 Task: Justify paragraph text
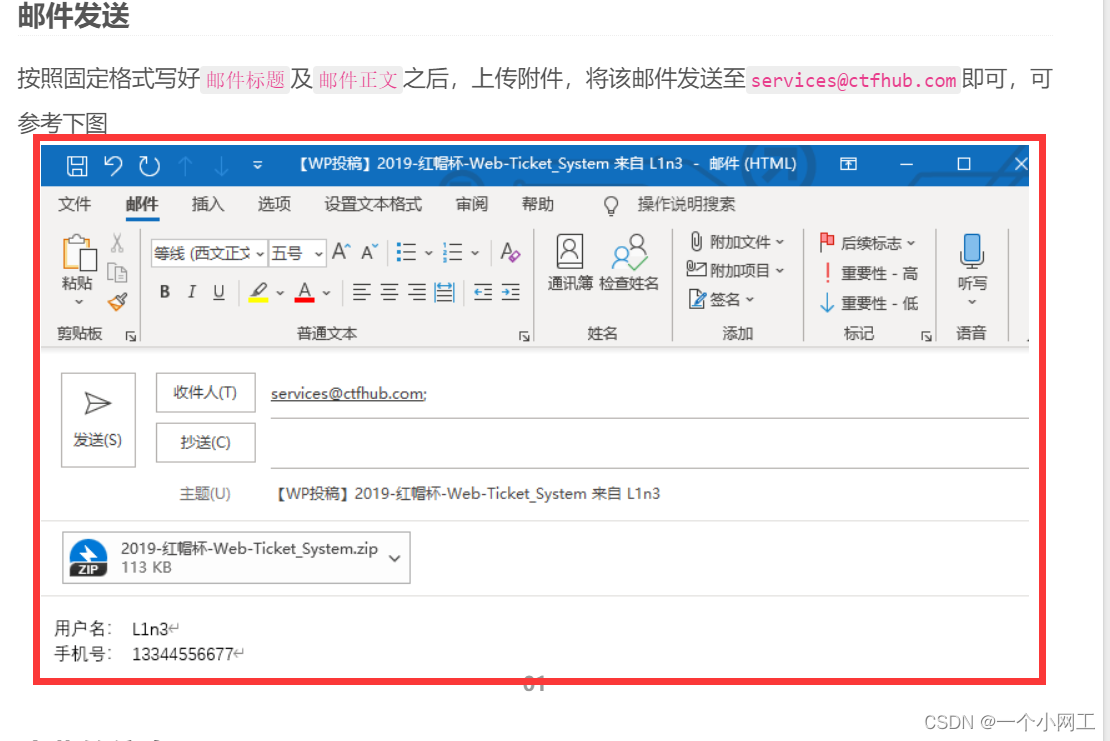[445, 292]
